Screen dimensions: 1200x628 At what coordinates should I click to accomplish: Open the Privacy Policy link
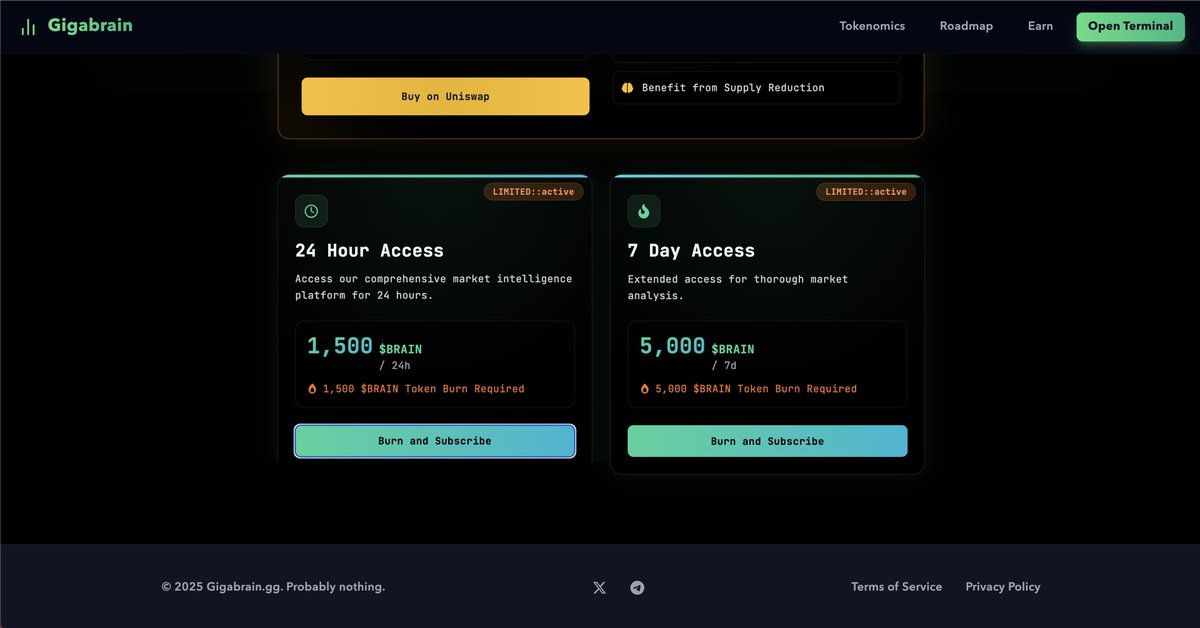[1003, 587]
